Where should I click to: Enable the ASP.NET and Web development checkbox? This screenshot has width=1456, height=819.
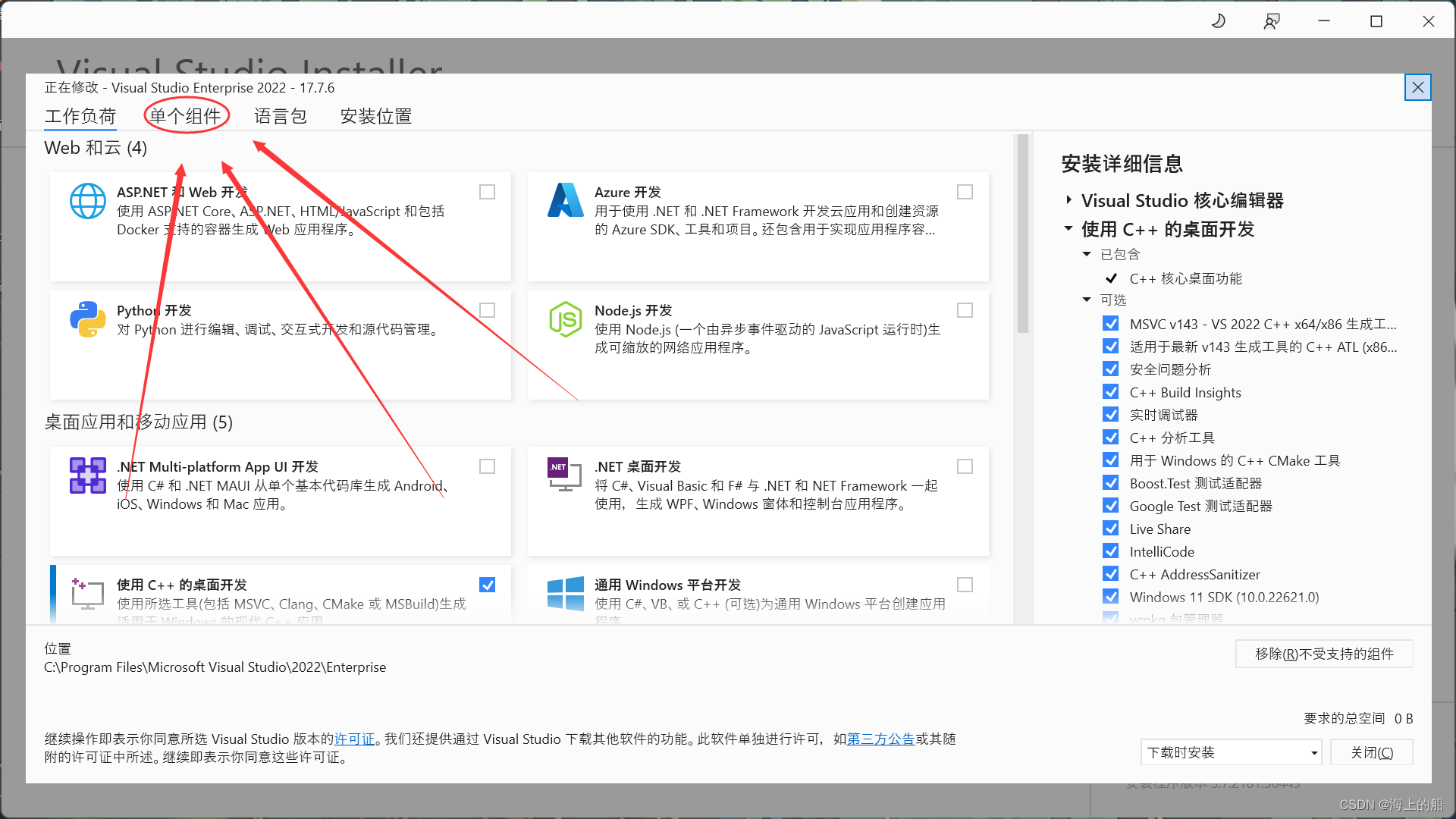(x=487, y=193)
